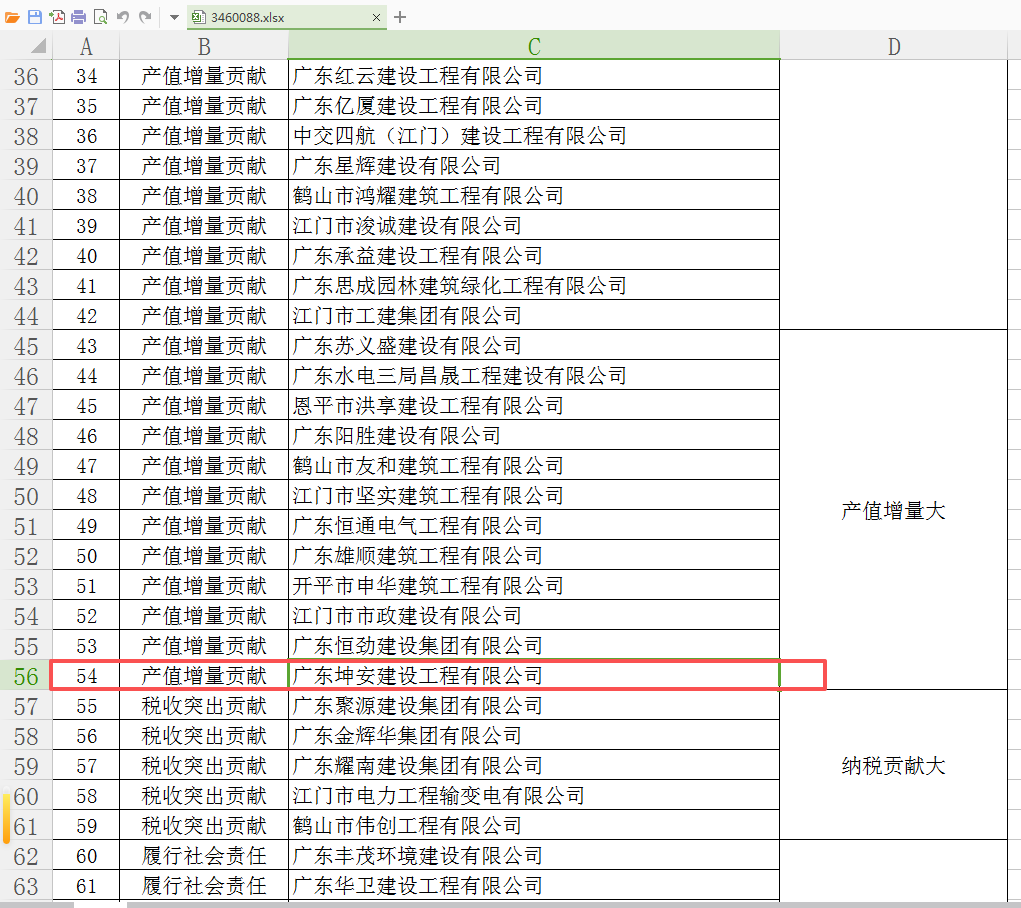Click the select-all corner triangle
Image resolution: width=1021 pixels, height=908 pixels.
37,46
